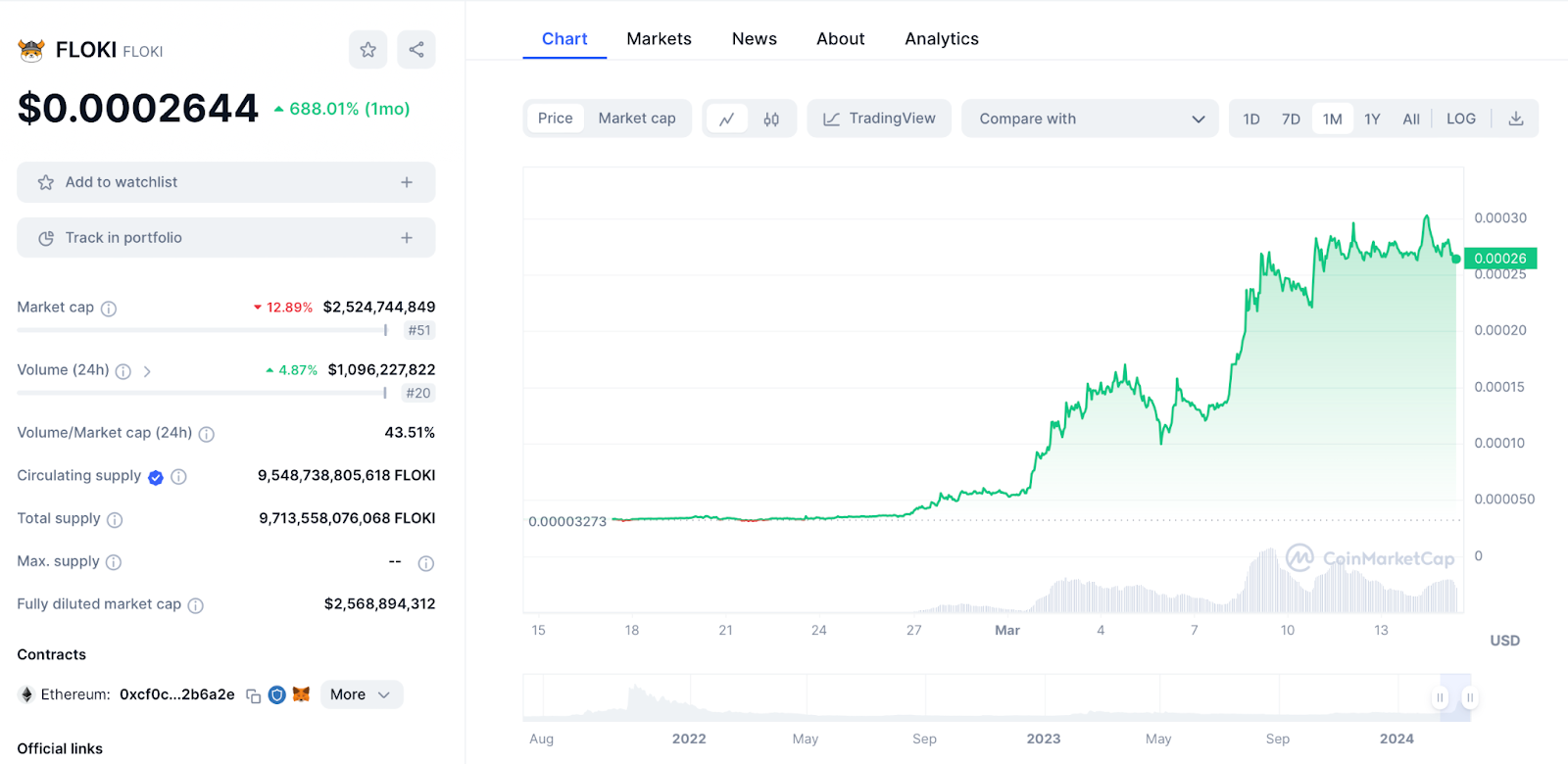Toggle LOG scale on chart
Image resolution: width=1568 pixels, height=764 pixels.
pos(1460,119)
